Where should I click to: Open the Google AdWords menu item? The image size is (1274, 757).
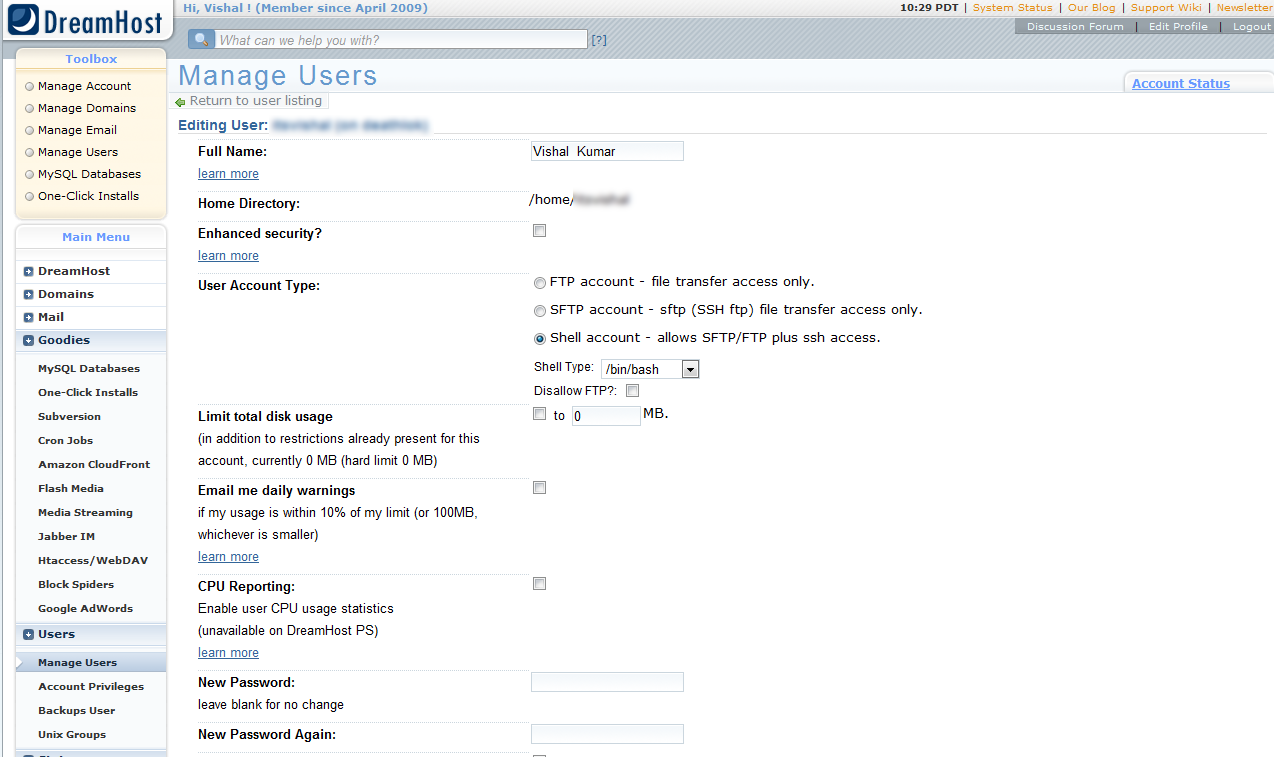tap(85, 609)
